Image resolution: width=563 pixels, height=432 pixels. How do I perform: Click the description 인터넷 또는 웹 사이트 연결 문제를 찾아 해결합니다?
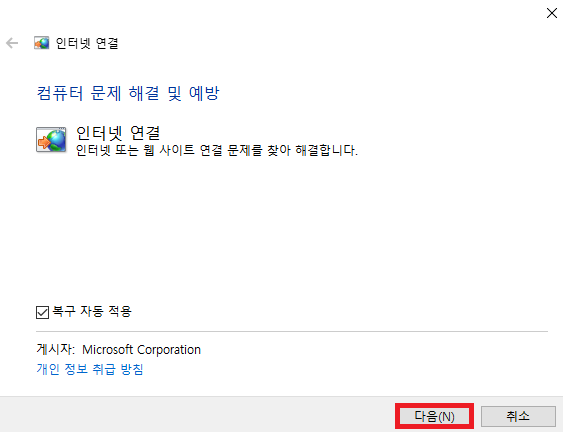click(x=217, y=150)
